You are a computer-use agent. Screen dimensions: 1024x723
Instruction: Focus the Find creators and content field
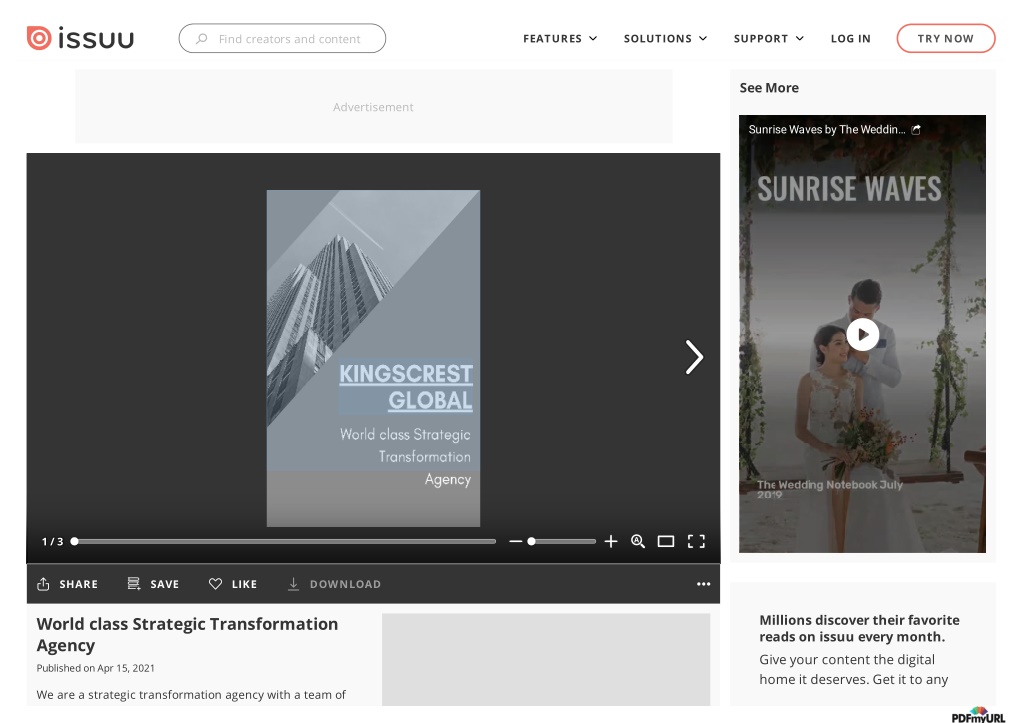(282, 39)
